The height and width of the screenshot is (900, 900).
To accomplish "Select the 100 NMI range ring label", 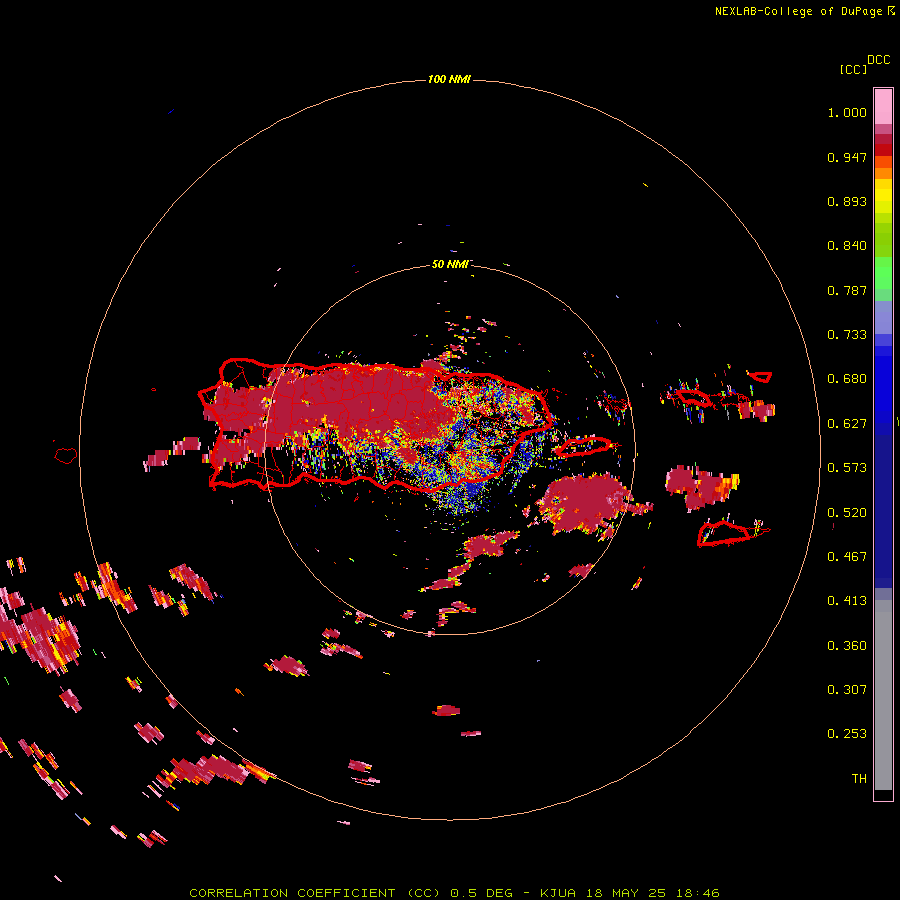I will (449, 79).
